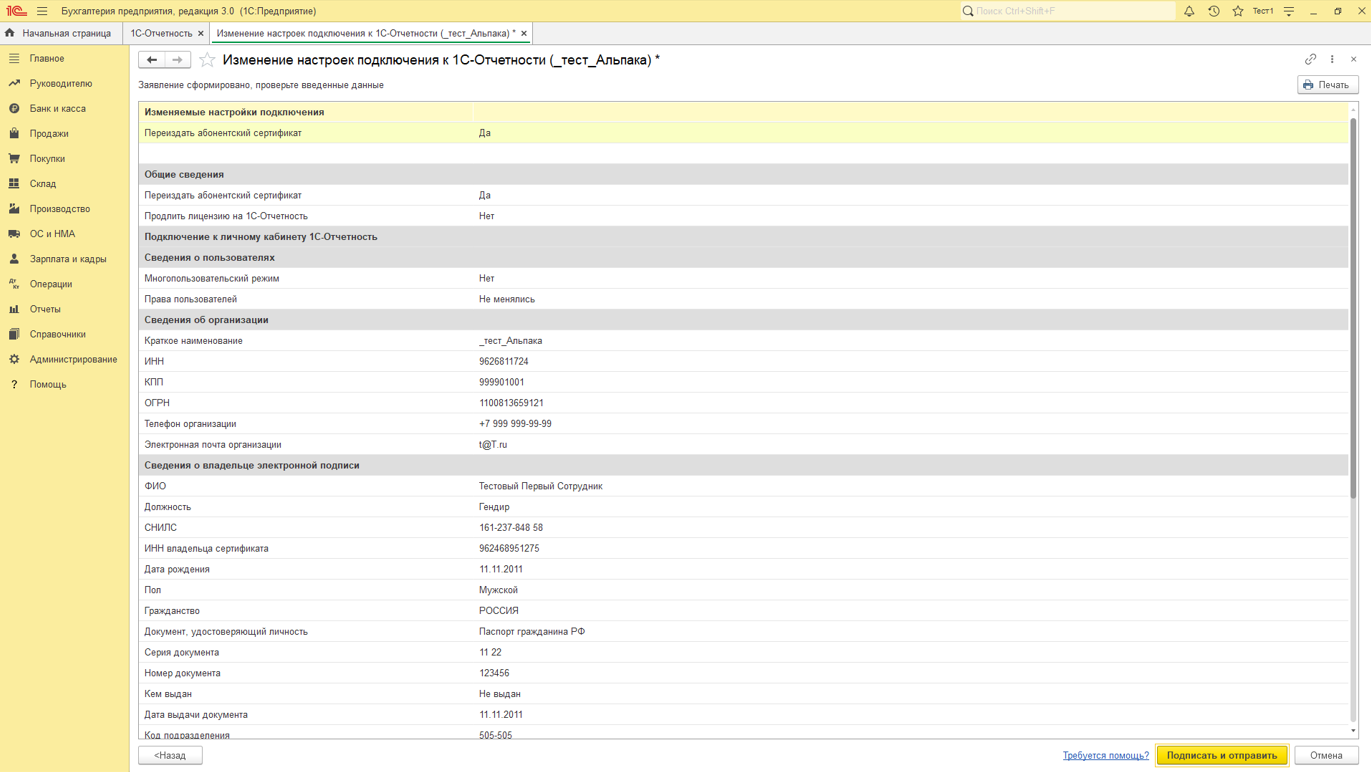Viewport: 1371px width, 772px height.
Task: Close the Изменение настроек tab
Action: [523, 33]
